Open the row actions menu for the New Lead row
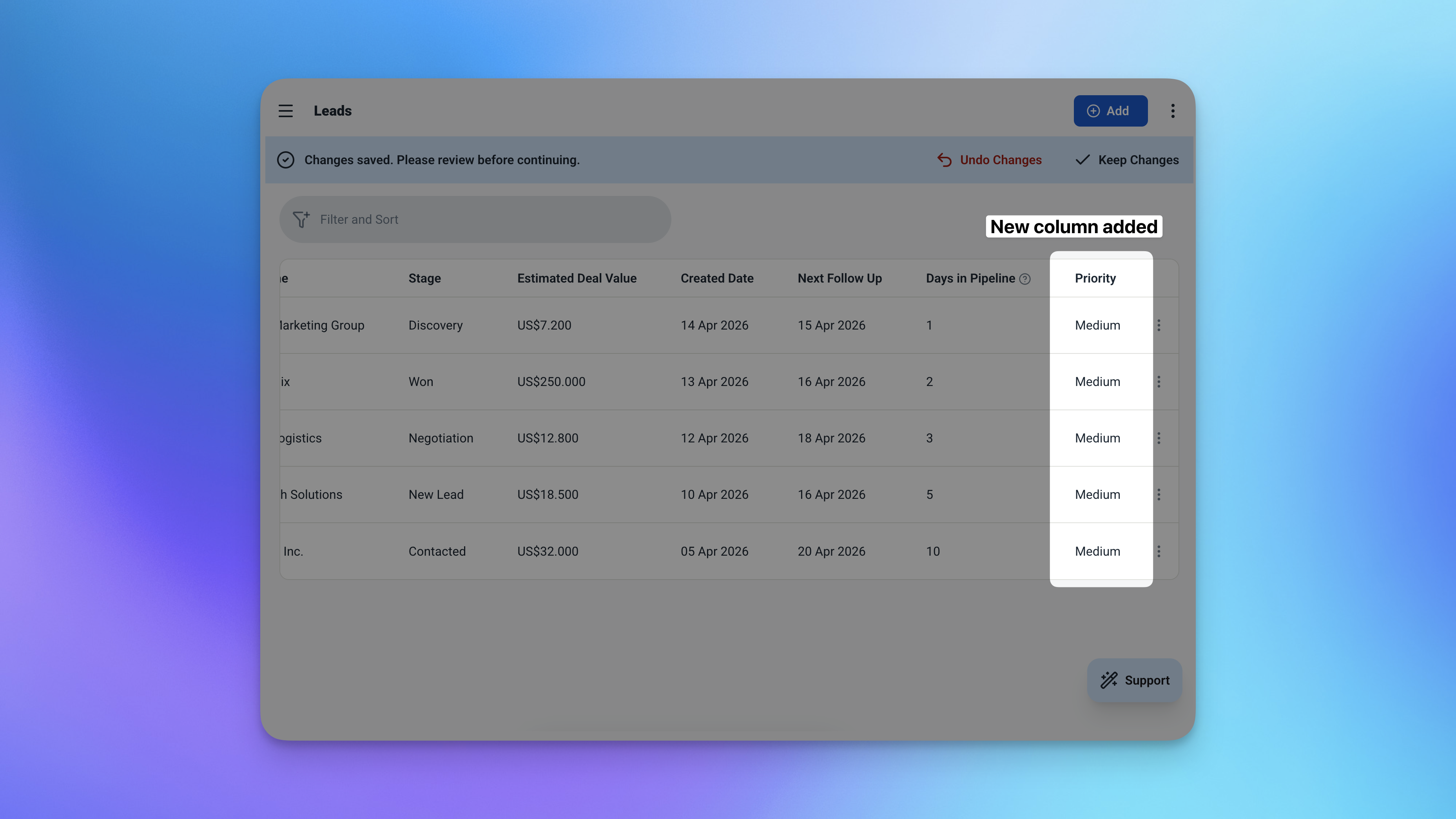Viewport: 1456px width, 819px height. 1159,495
